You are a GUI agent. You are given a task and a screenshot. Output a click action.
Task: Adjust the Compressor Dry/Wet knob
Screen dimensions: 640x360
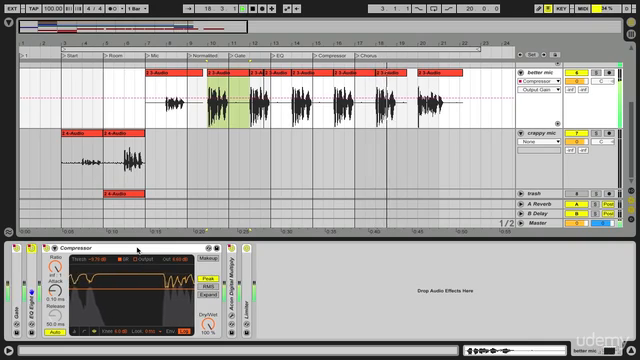208,324
